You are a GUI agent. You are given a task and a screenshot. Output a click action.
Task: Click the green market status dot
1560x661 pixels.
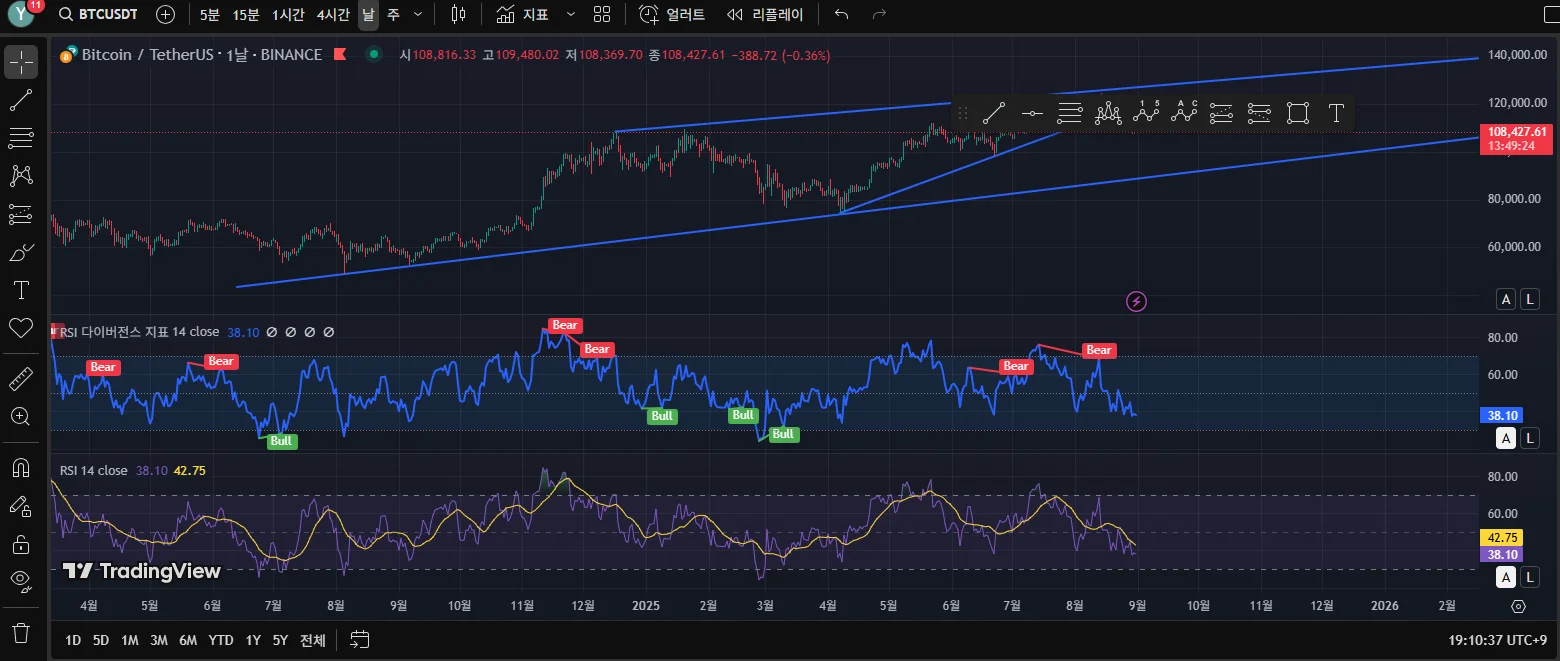373,55
